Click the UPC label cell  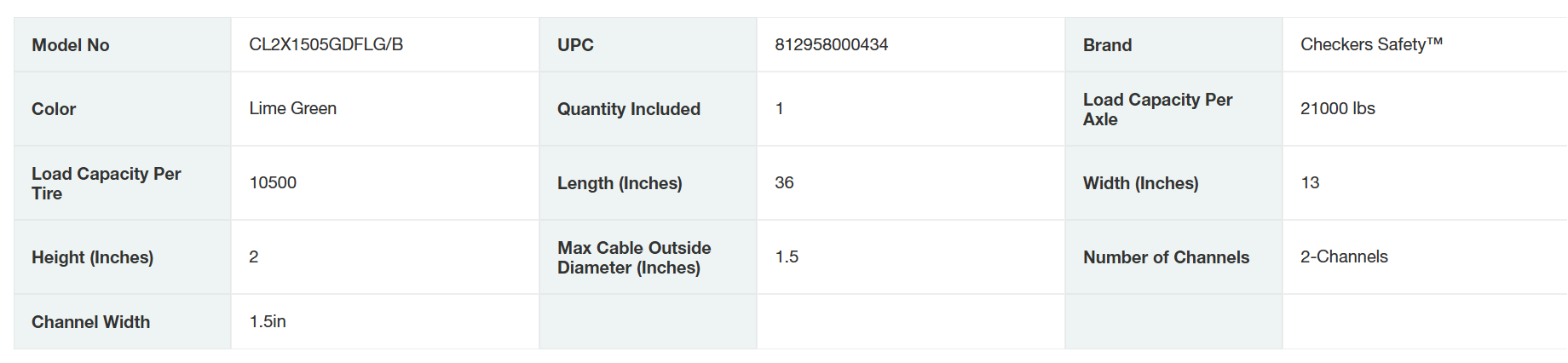(x=575, y=45)
